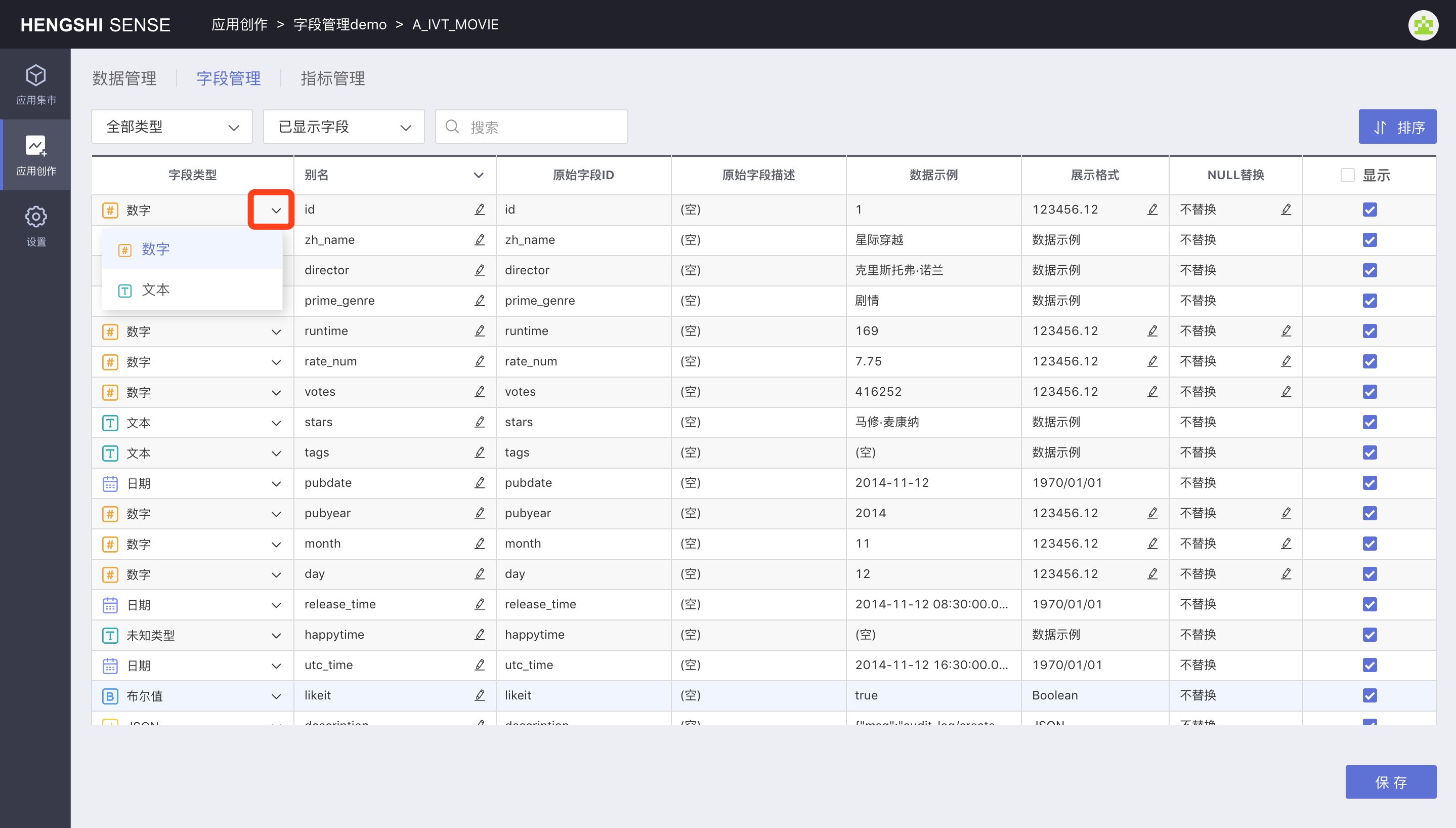Switch to the 指标管理 tab

click(332, 78)
